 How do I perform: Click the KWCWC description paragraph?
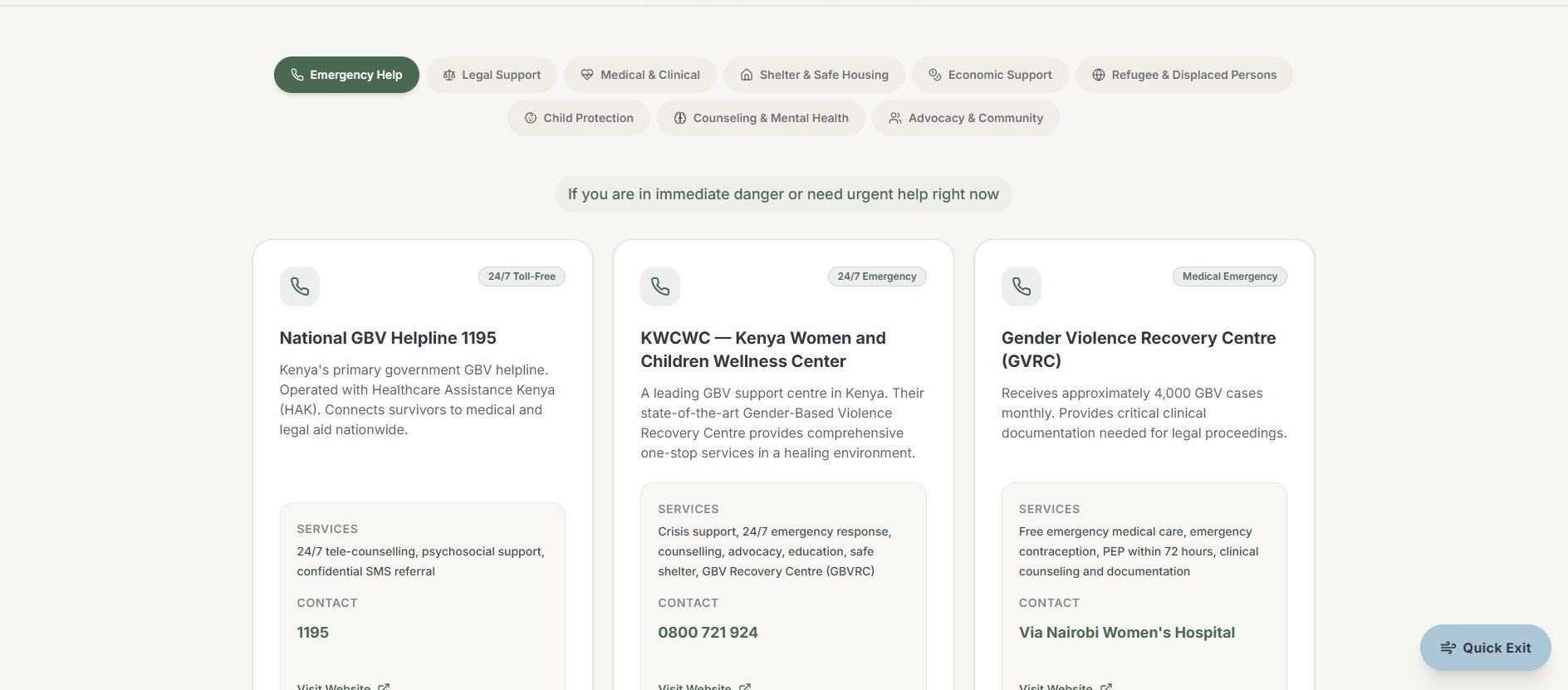pos(782,423)
